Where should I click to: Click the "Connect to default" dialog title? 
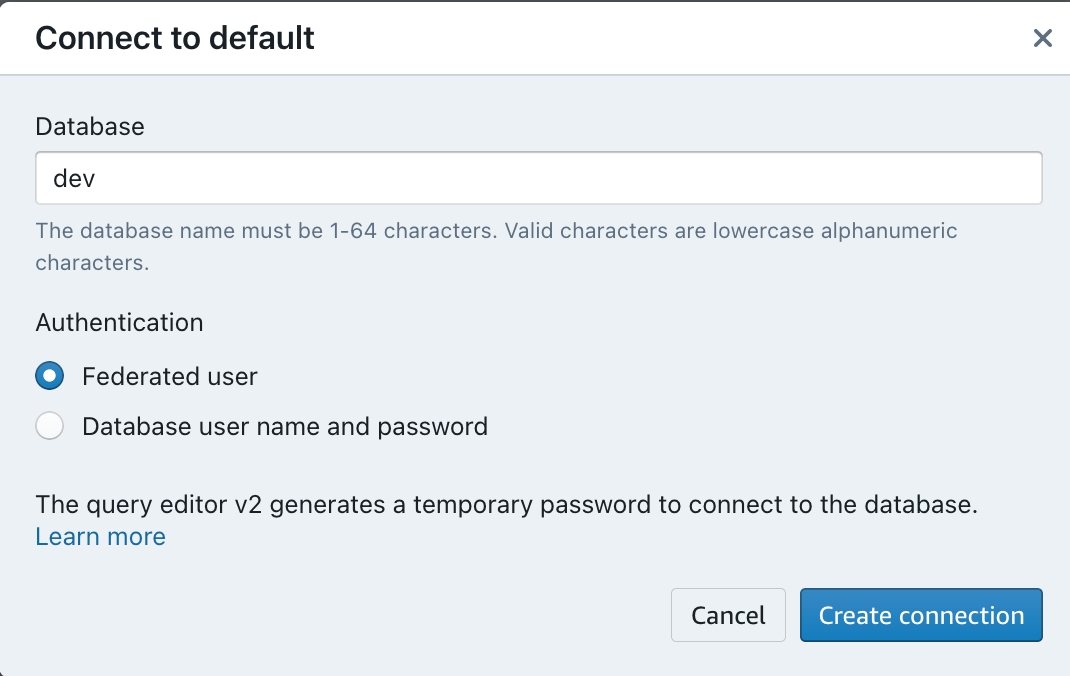coord(175,38)
